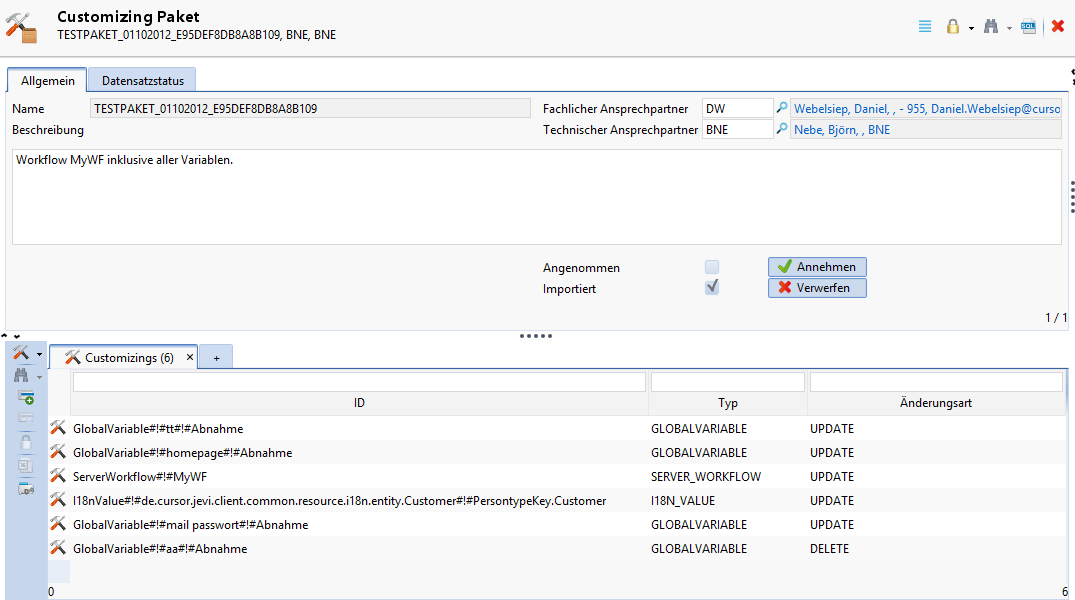Click the binoculars search icon in header
Viewport: 1075px width, 600px height.
point(991,27)
